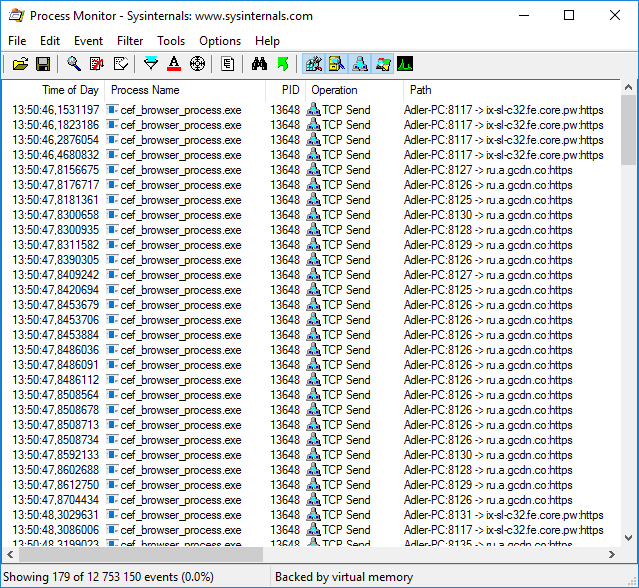Select the crosshair include-process target icon
Image resolution: width=639 pixels, height=588 pixels.
tap(197, 64)
